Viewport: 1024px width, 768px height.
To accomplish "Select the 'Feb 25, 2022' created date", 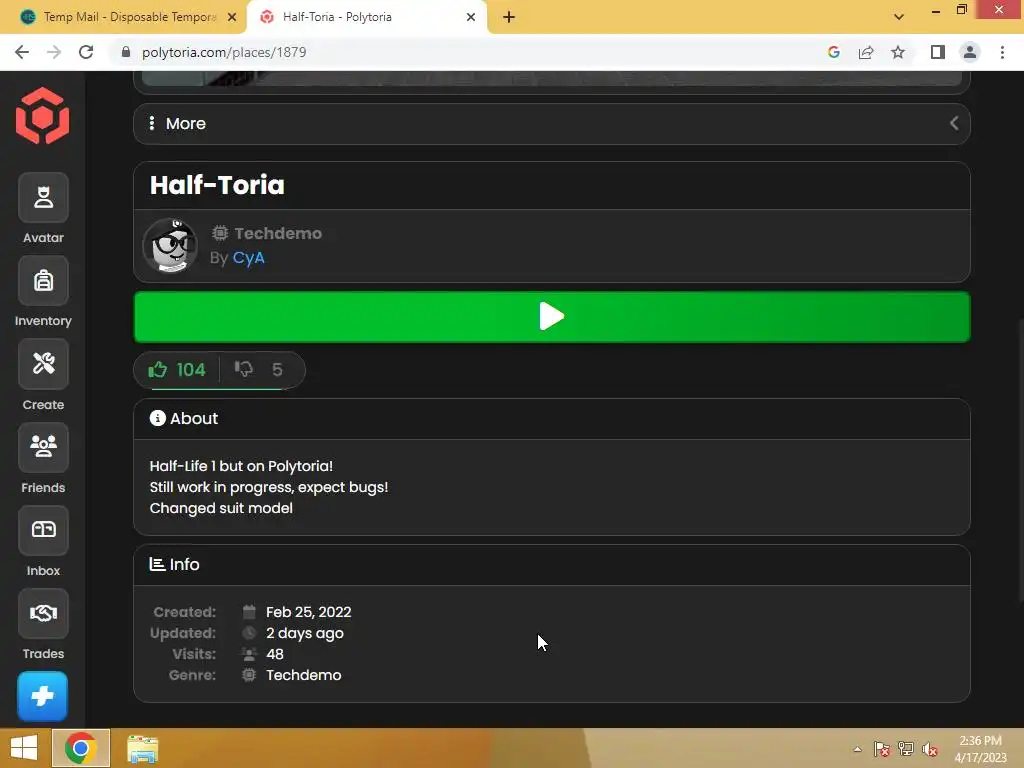I will click(x=308, y=612).
